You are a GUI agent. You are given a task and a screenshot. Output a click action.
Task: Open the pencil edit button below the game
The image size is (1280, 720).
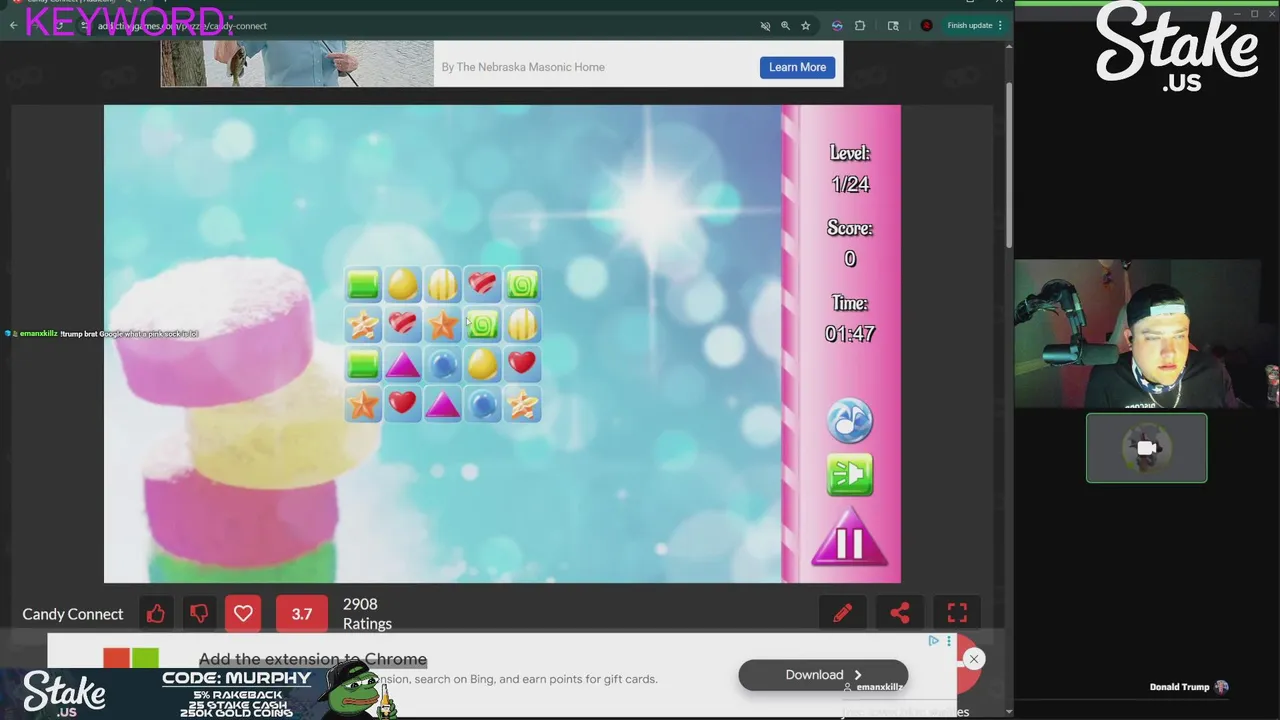click(x=843, y=613)
